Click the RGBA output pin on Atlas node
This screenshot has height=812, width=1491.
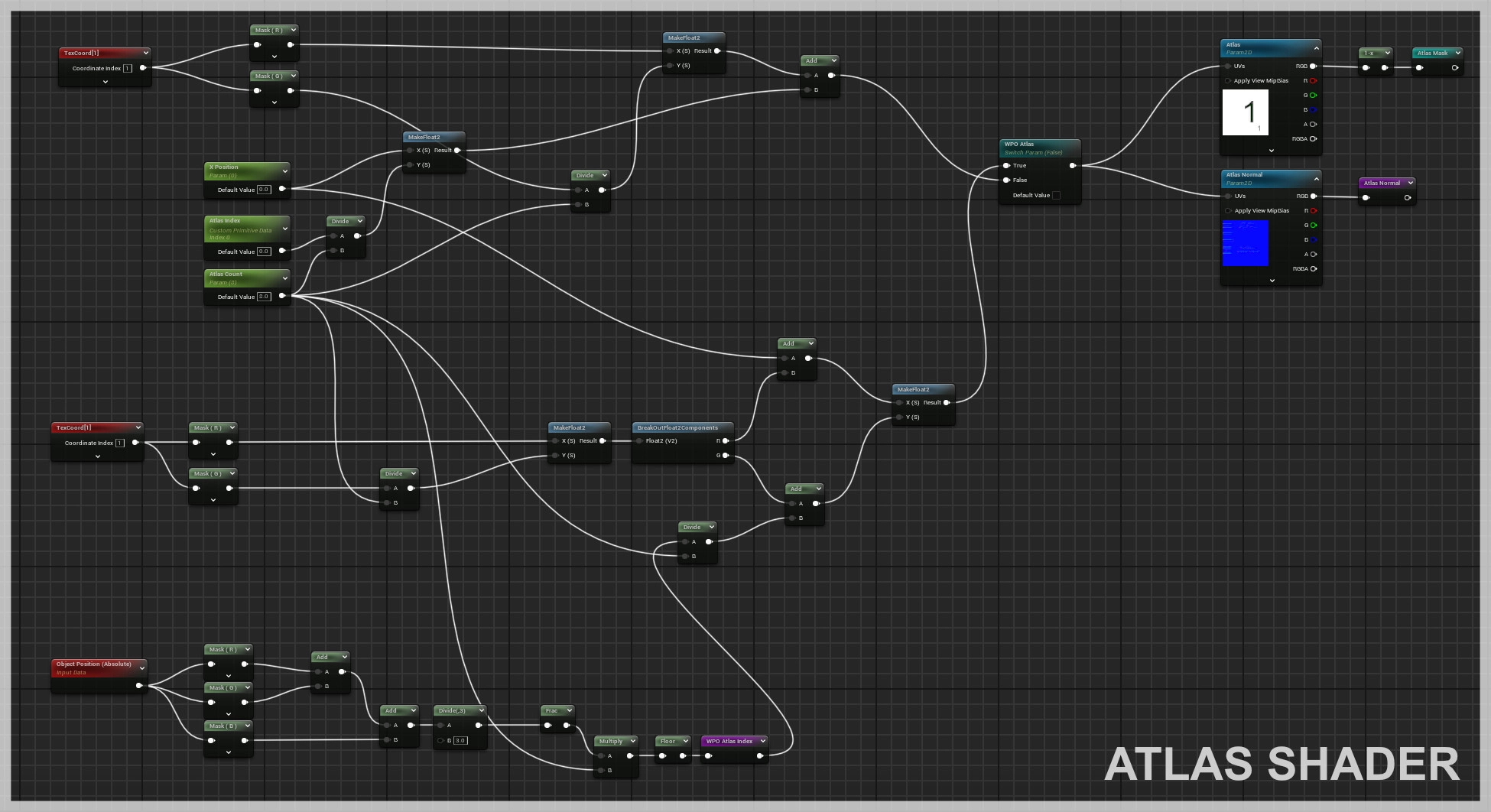click(1313, 139)
